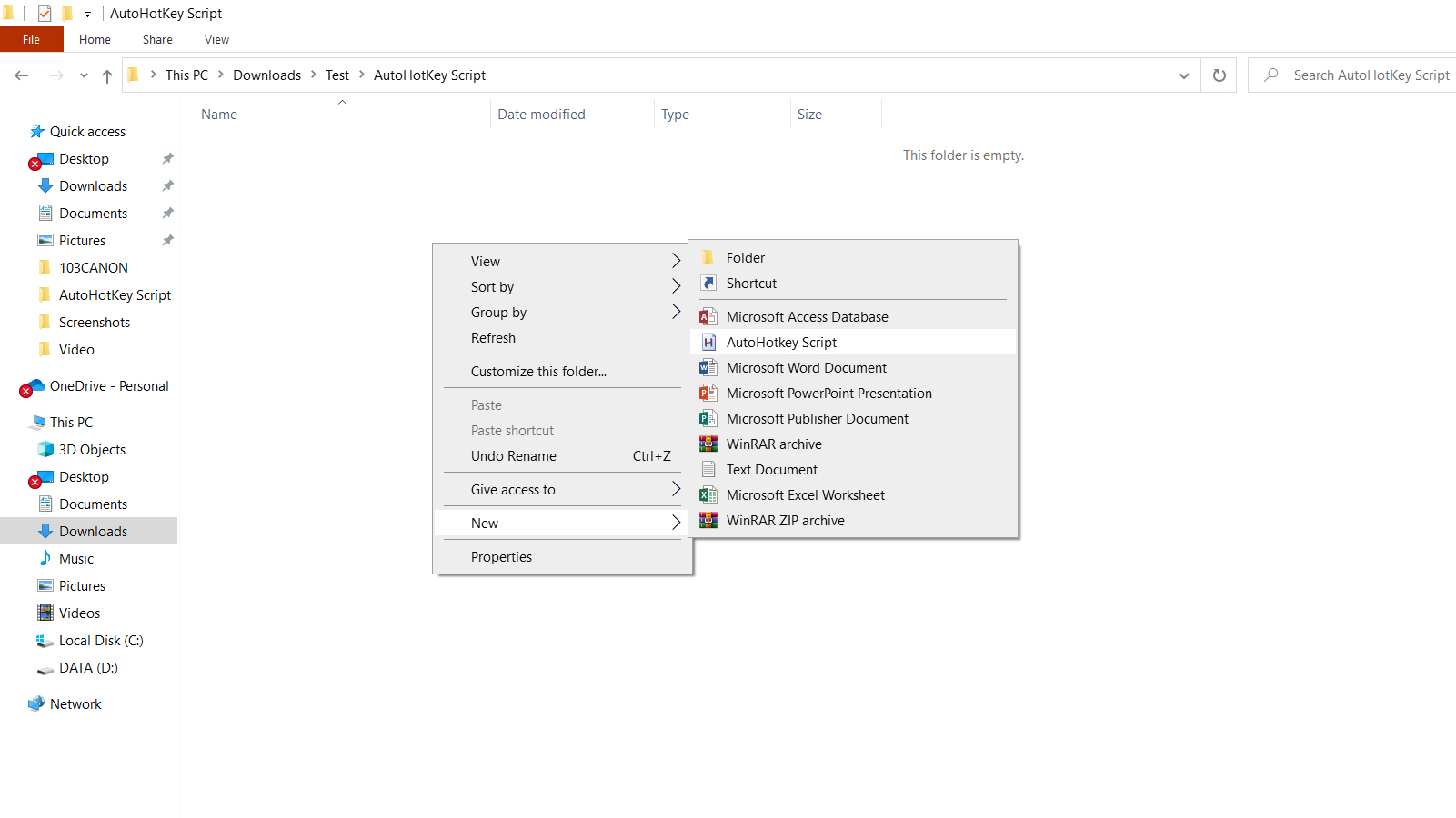
Task: Open the Quick Access Toolbar customize dropdown
Action: [87, 15]
